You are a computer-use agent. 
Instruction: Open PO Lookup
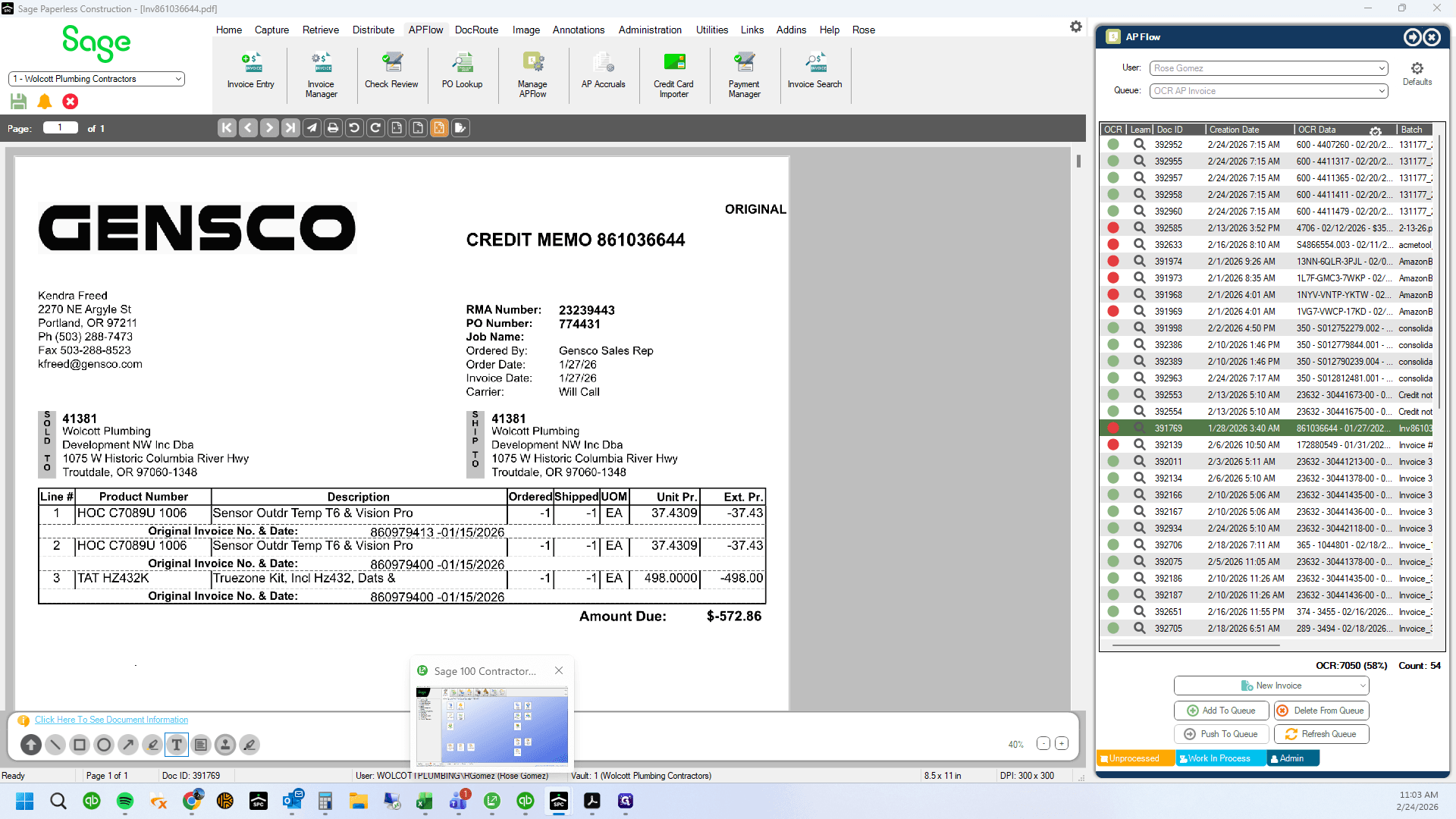point(462,72)
